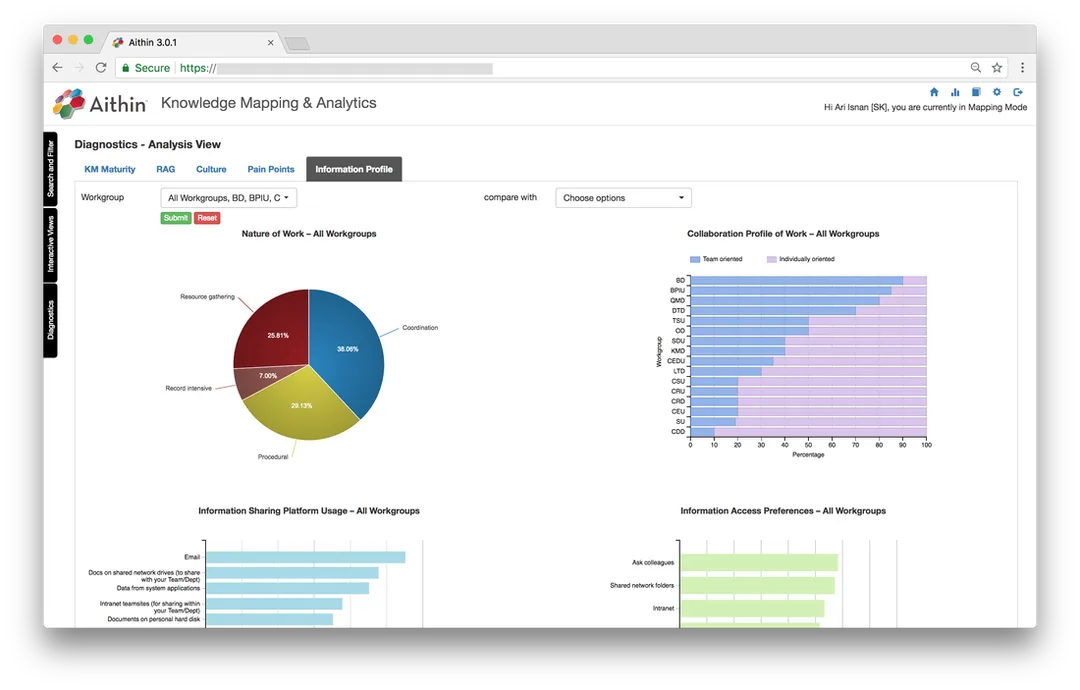Toggle the Team oriented legend entry
Screen dimensions: 1080x690
pos(716,259)
